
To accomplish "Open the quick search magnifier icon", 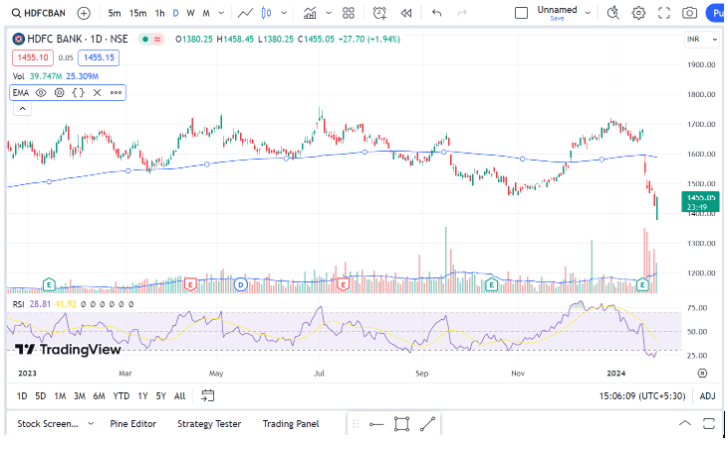I will [613, 13].
